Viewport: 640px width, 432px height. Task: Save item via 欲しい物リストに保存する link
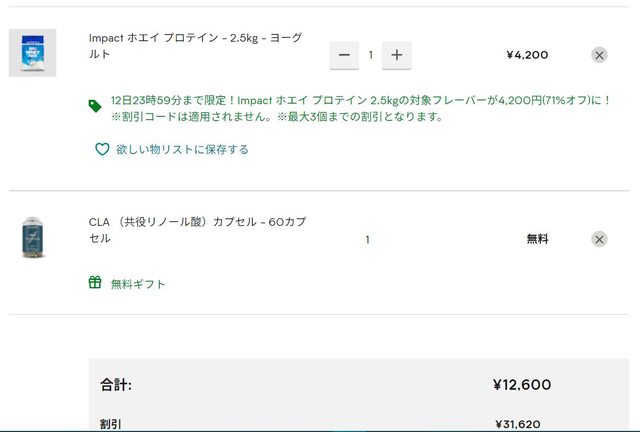(182, 149)
